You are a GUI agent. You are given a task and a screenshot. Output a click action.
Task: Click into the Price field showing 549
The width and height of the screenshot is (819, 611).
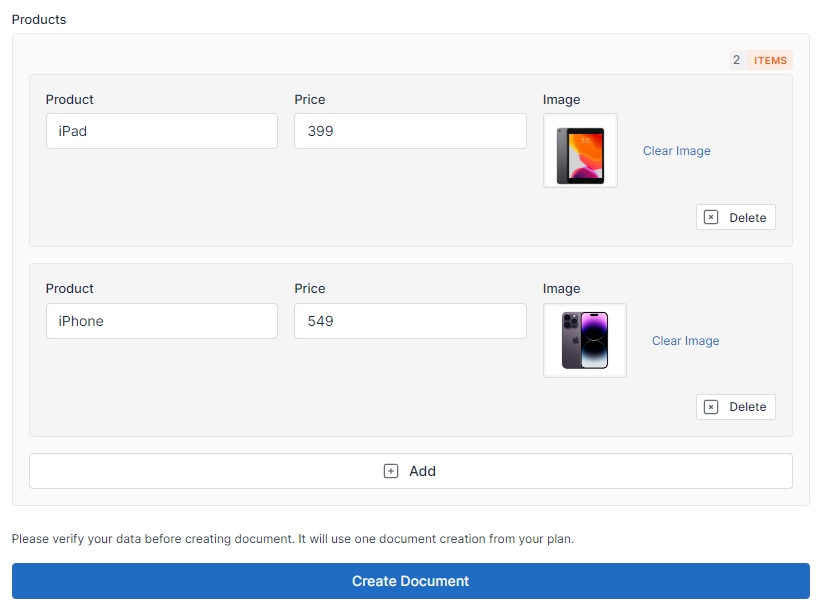click(410, 321)
